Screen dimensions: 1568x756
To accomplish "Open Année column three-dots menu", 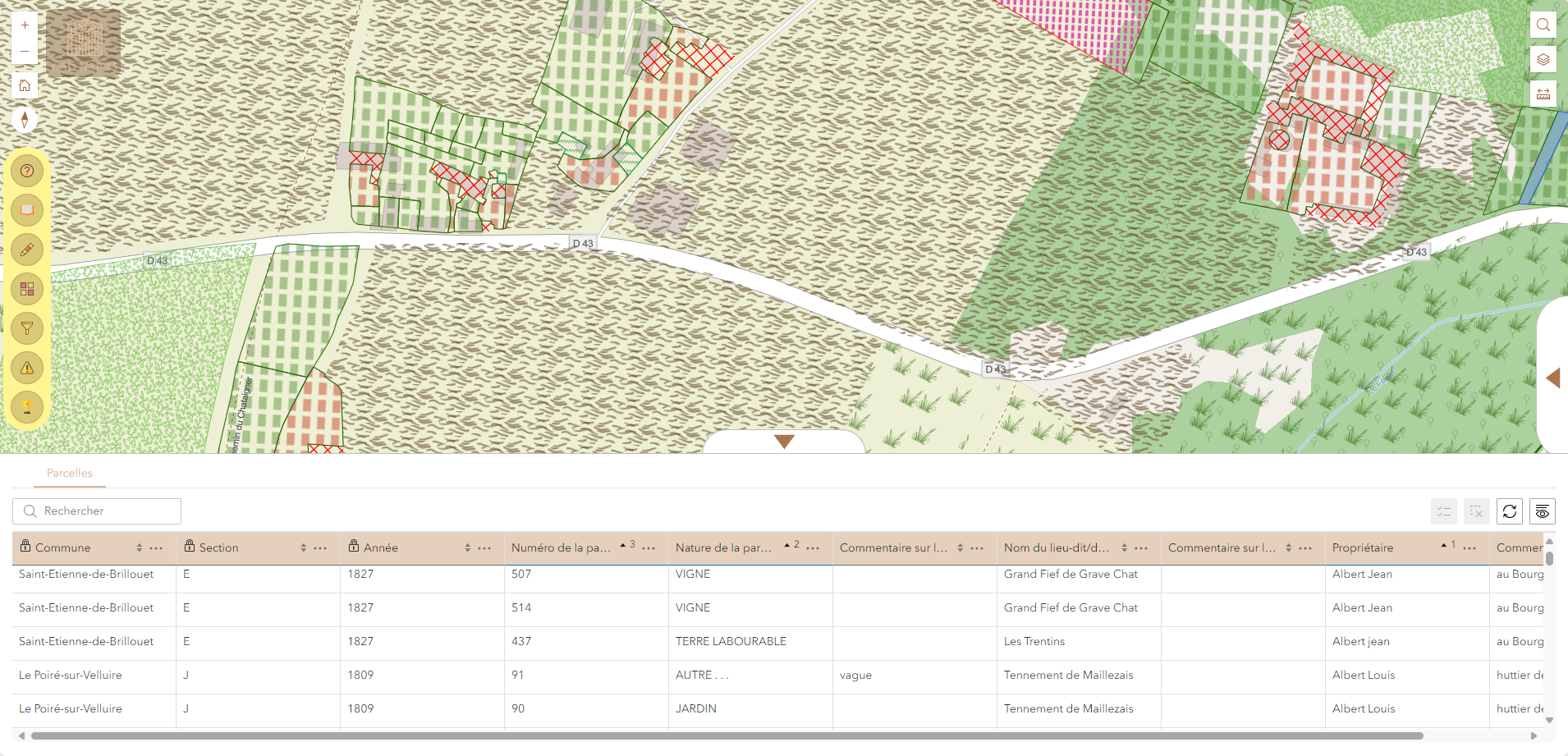I will [x=484, y=548].
